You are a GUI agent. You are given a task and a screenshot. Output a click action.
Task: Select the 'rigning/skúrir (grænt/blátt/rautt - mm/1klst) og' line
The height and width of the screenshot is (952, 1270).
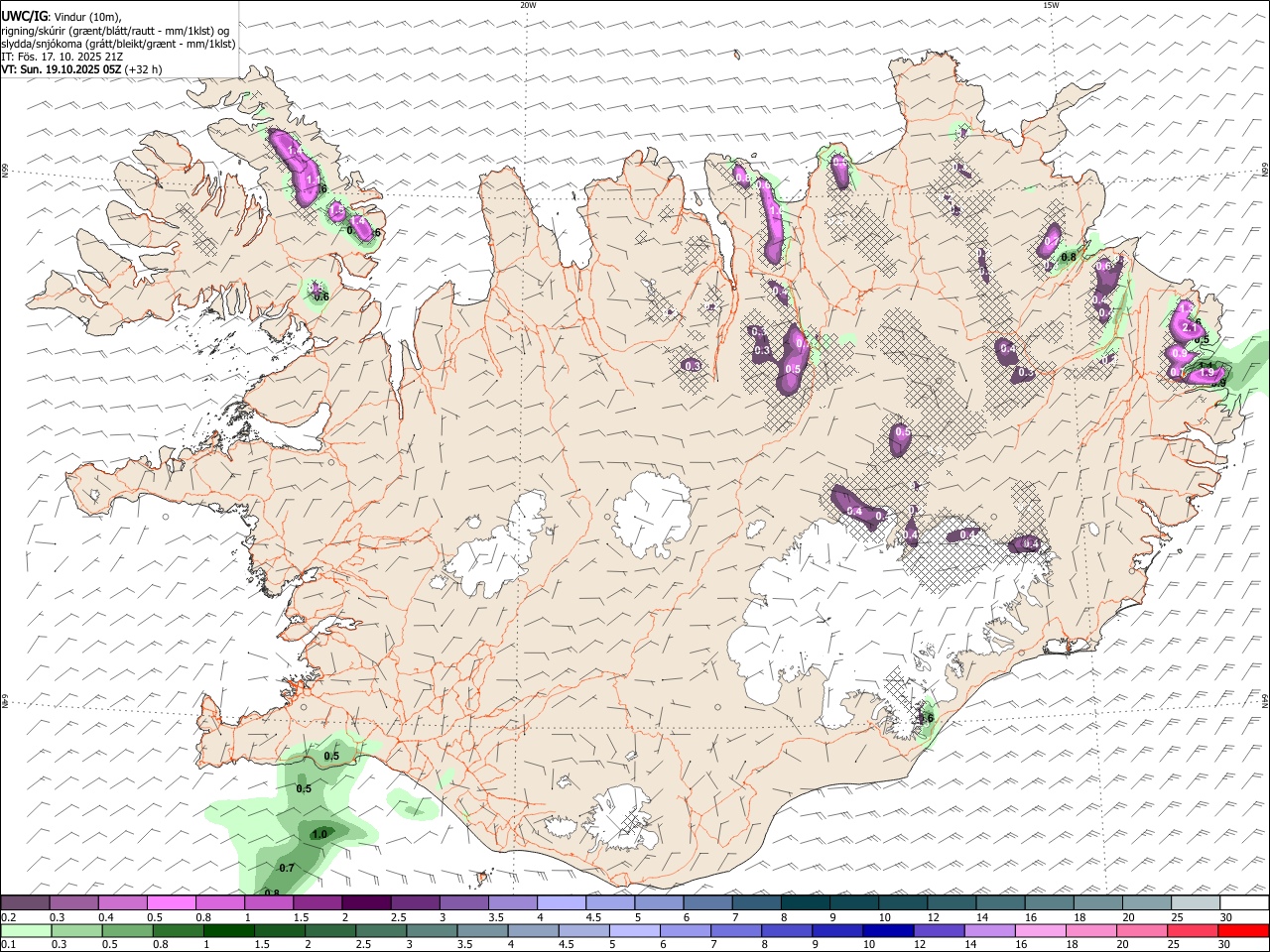point(115,31)
